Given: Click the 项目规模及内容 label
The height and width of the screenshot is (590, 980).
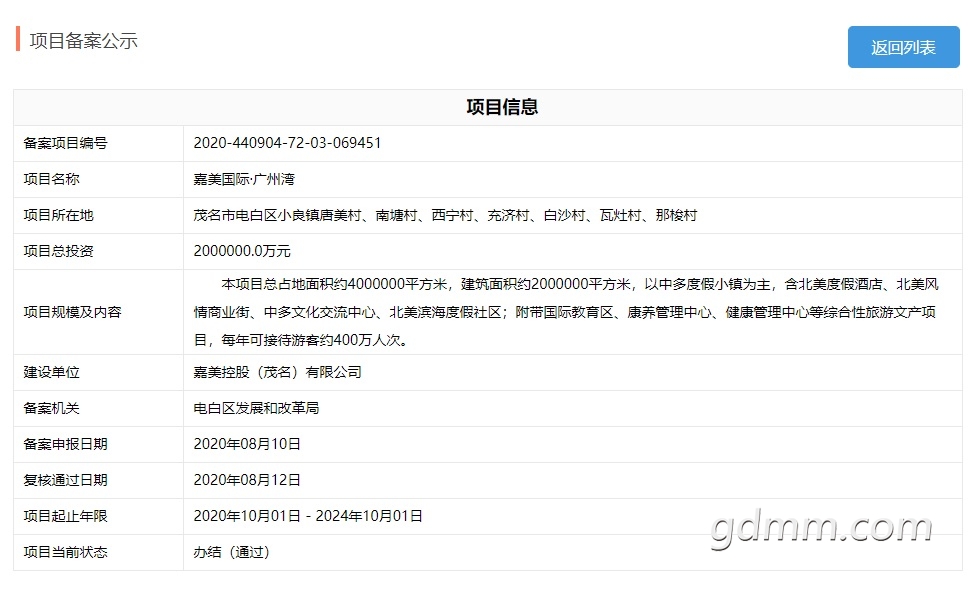Looking at the screenshot, I should [72, 312].
